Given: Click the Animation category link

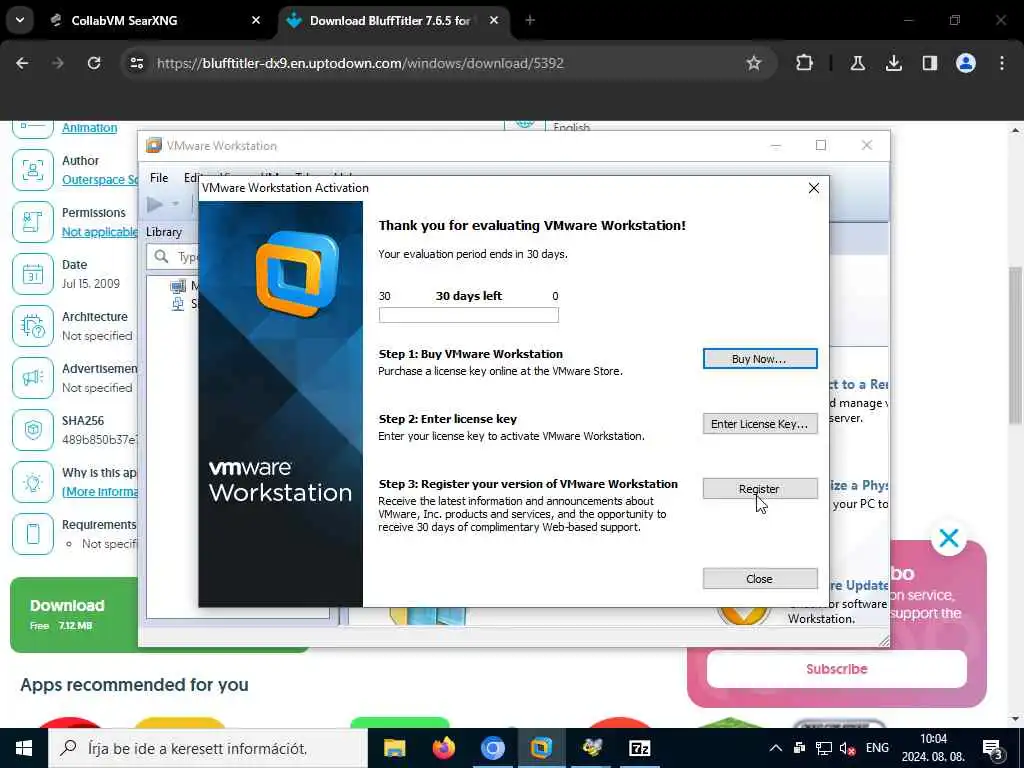Looking at the screenshot, I should point(89,128).
